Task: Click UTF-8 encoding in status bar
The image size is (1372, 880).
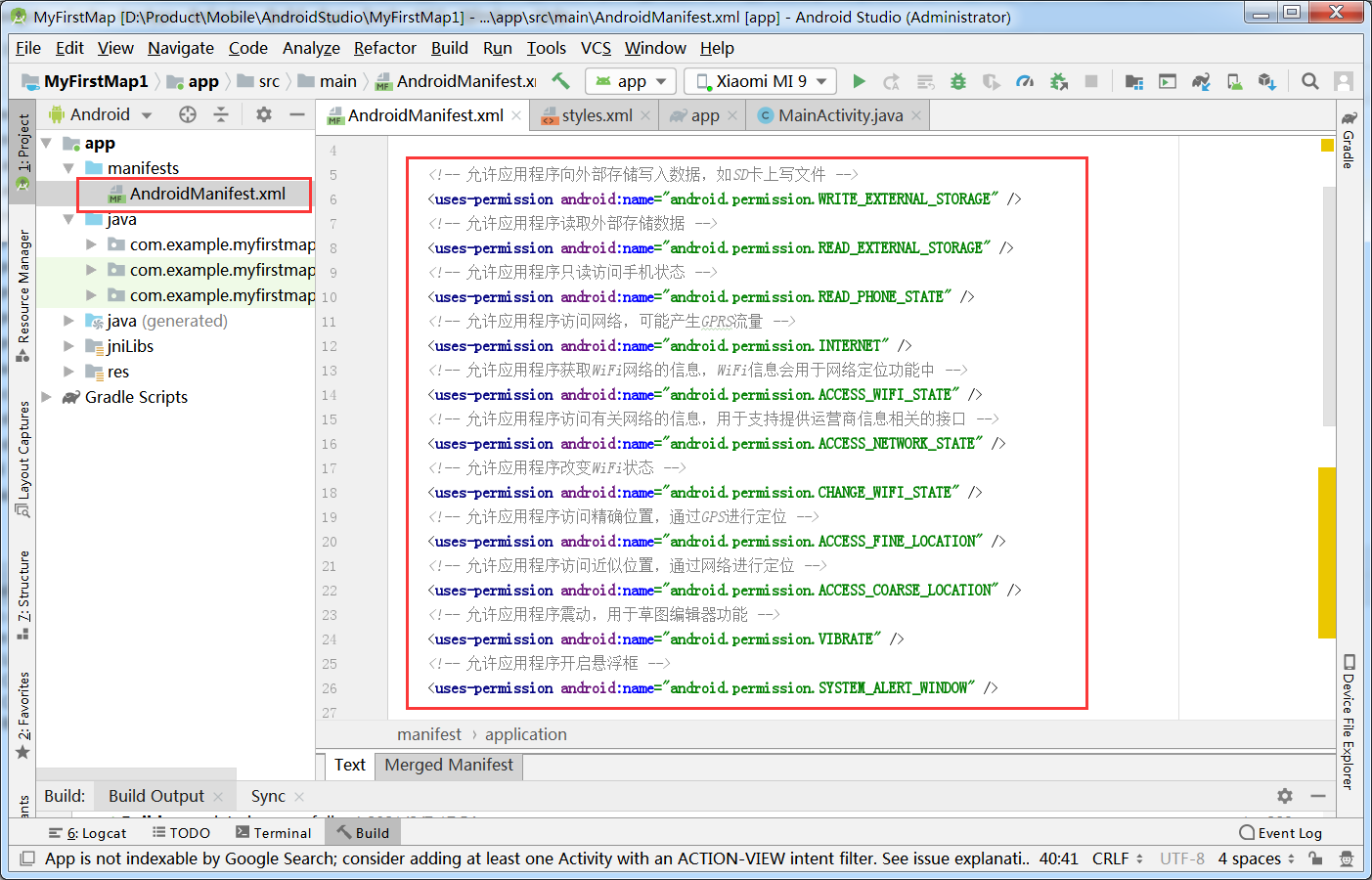Action: (x=1181, y=858)
